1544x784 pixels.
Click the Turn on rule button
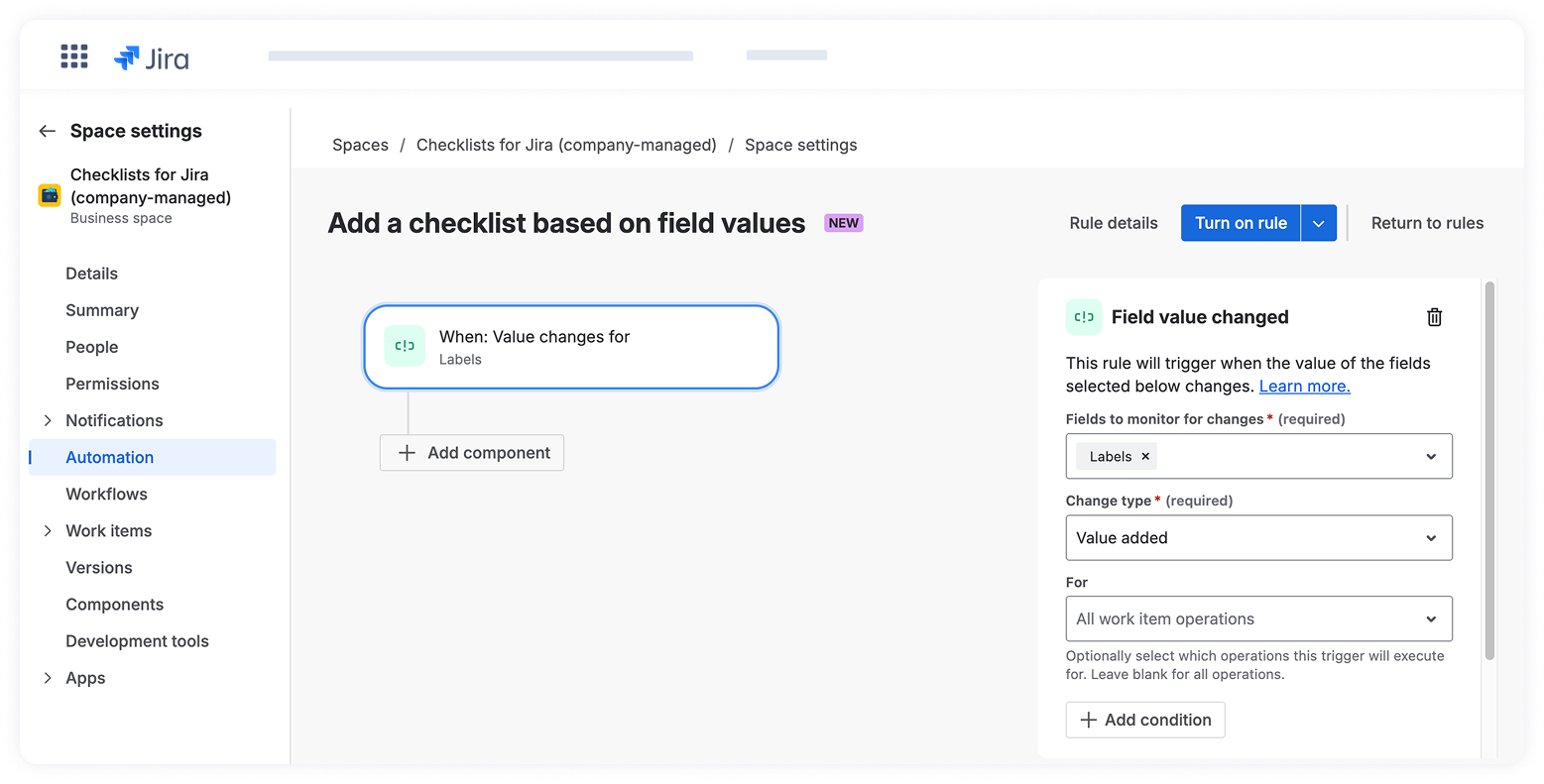pos(1241,223)
